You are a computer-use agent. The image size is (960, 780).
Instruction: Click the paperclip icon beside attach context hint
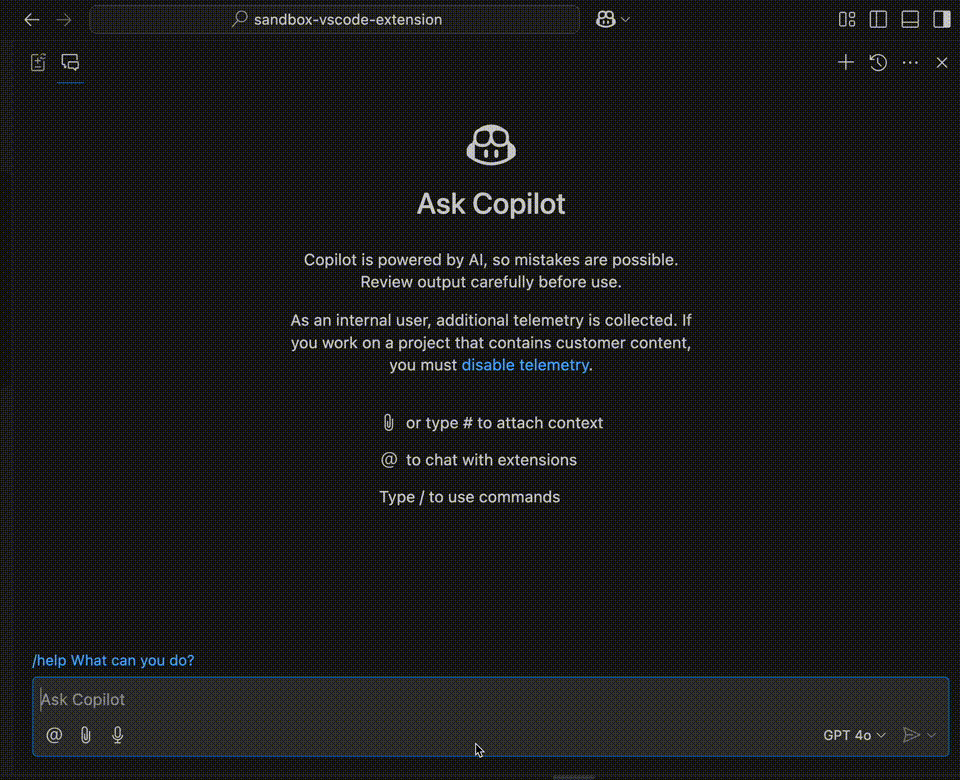(388, 422)
